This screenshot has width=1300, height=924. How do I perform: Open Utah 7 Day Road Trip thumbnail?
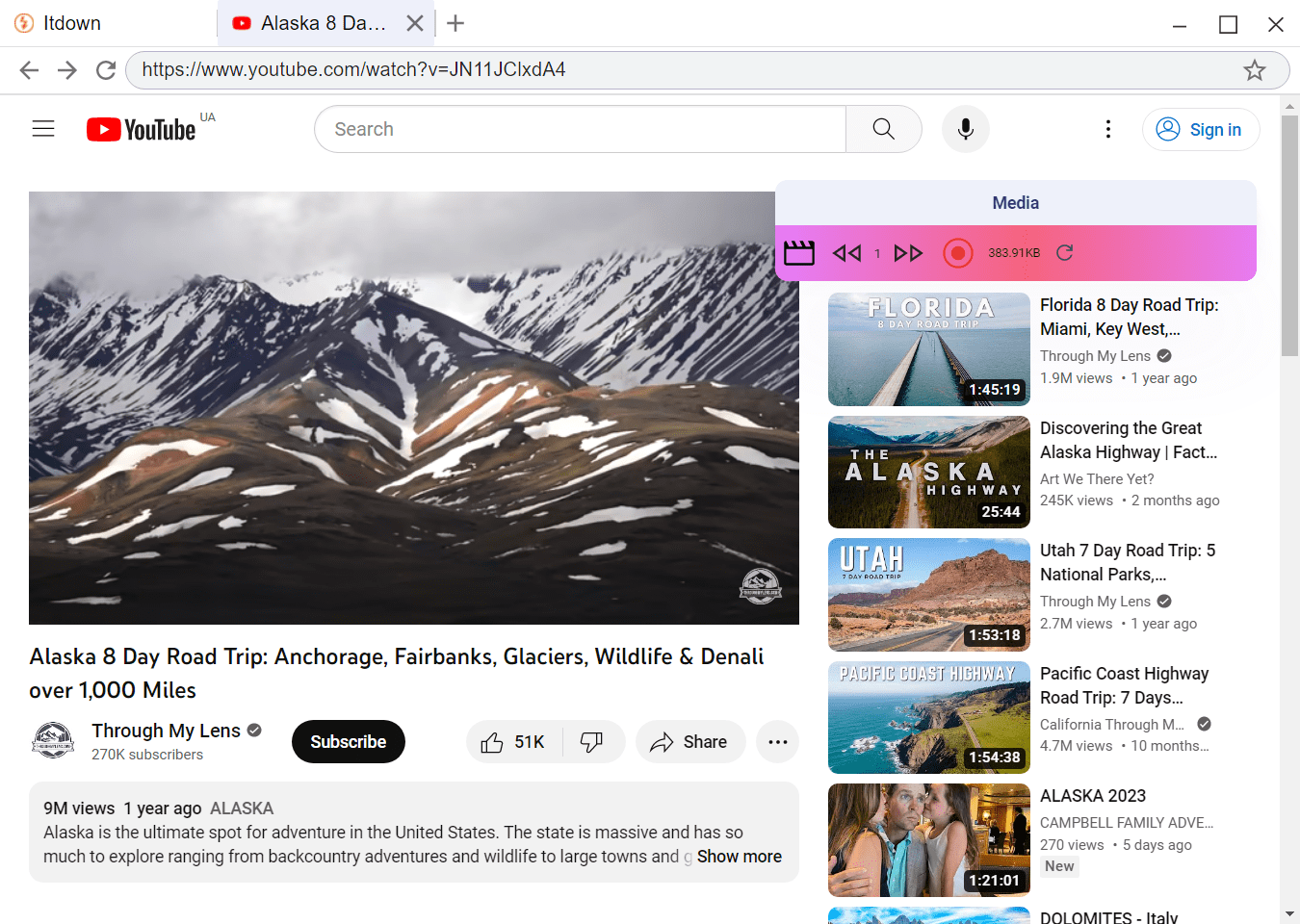[929, 595]
